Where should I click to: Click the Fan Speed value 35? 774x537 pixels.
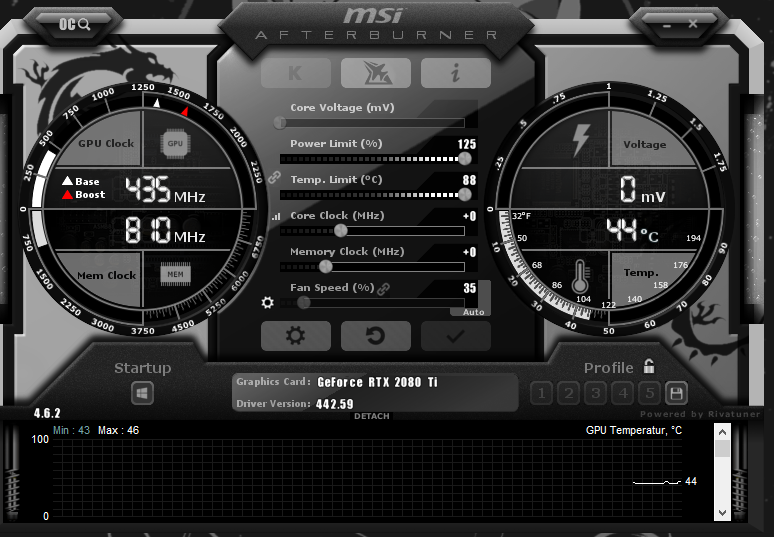coord(469,288)
